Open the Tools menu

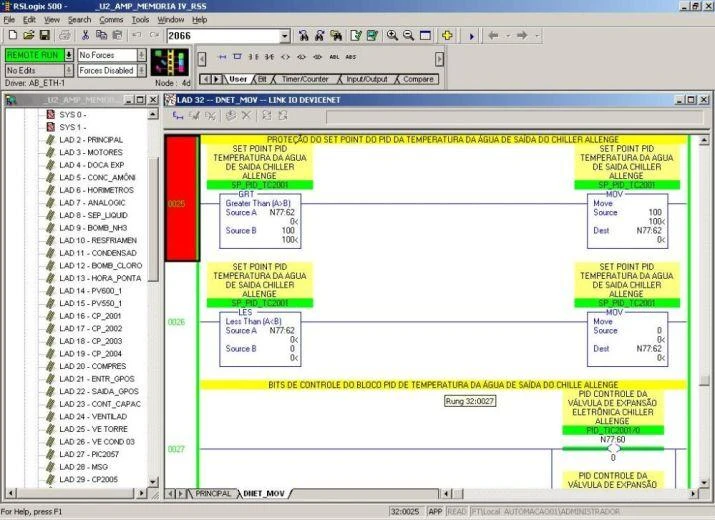140,20
